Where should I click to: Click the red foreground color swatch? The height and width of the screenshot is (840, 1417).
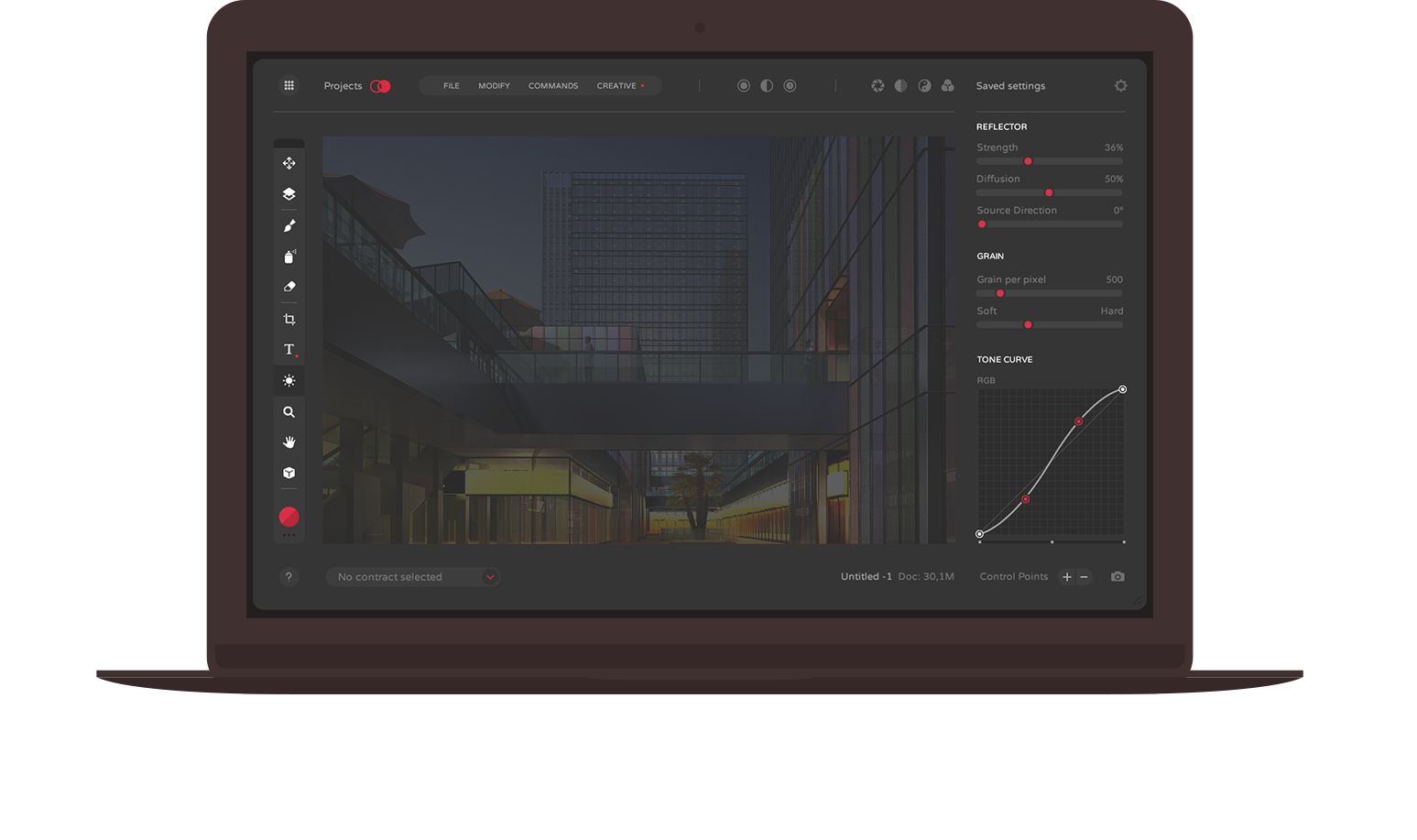pos(289,517)
